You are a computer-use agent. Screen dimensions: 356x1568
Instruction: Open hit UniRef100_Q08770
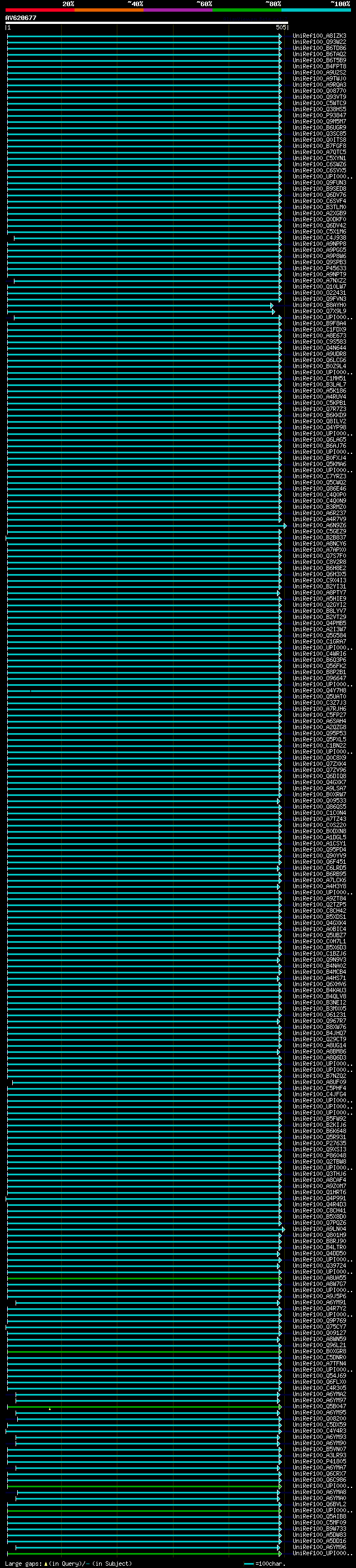[x=319, y=91]
